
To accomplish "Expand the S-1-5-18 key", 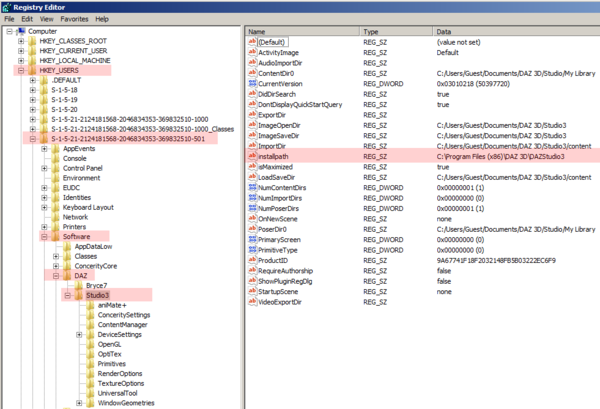I will pos(33,90).
